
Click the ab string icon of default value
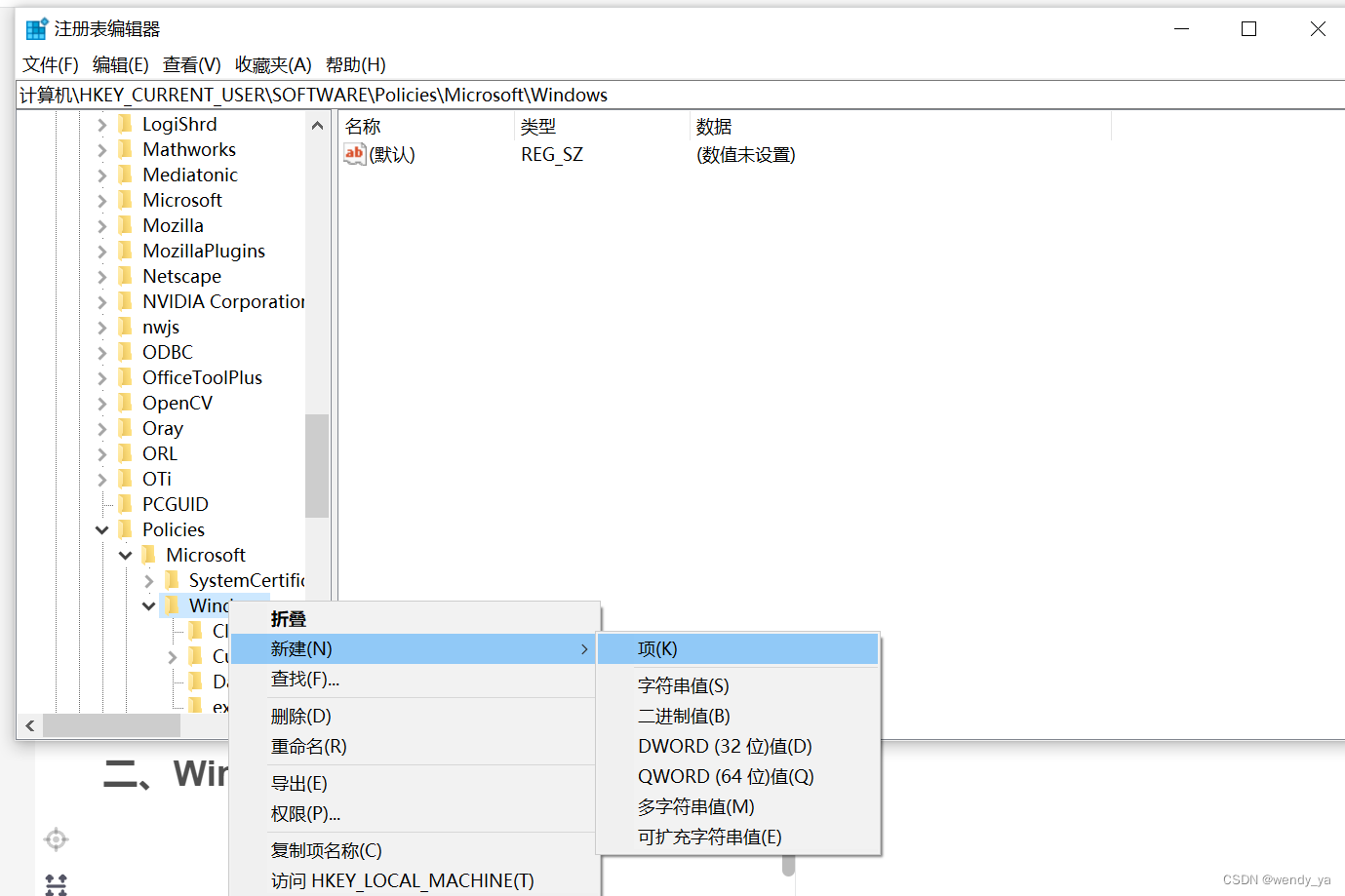[354, 154]
